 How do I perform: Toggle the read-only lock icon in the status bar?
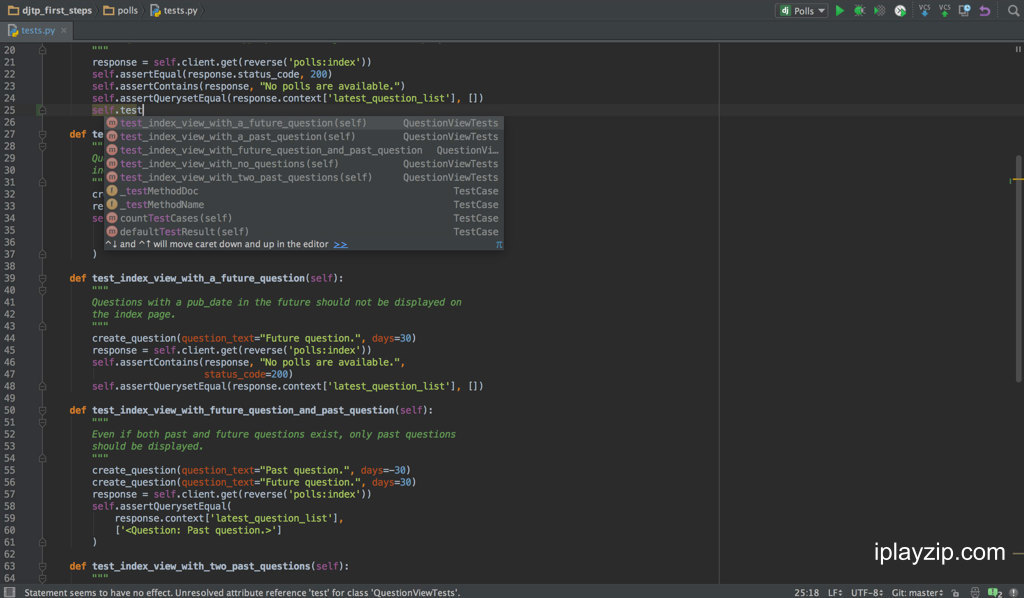tap(955, 593)
